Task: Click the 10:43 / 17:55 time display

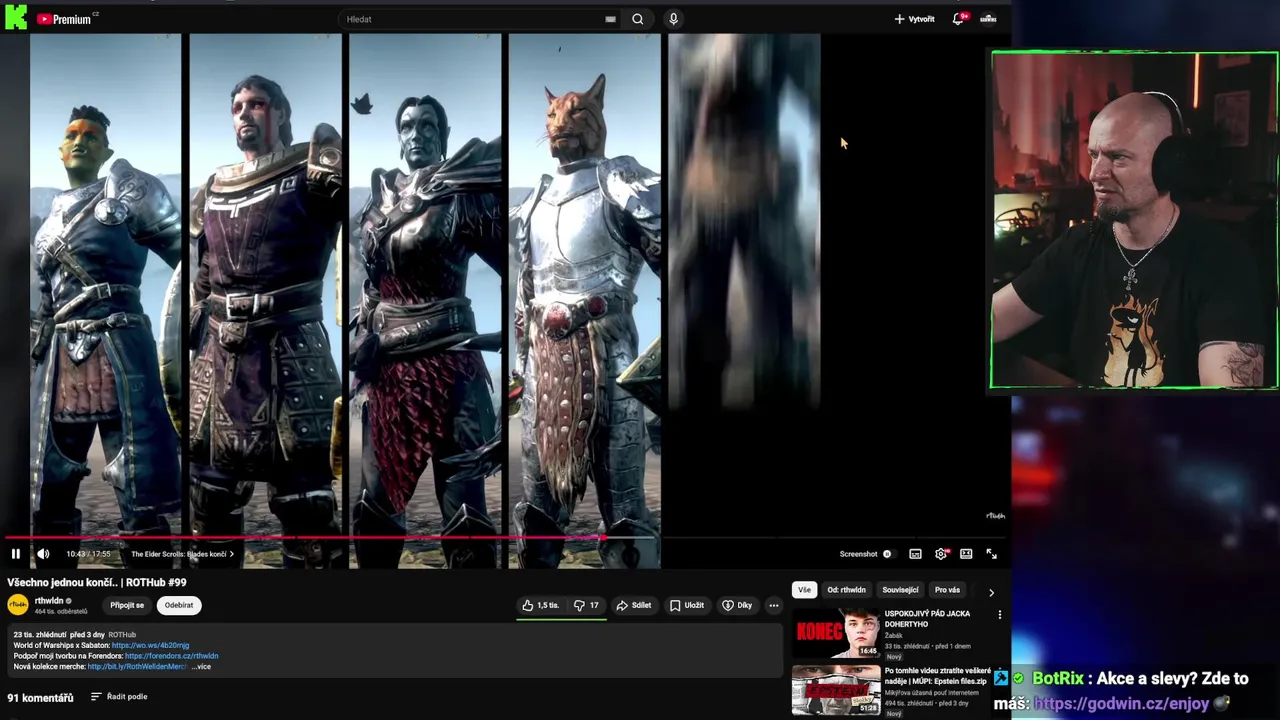Action: coord(88,554)
